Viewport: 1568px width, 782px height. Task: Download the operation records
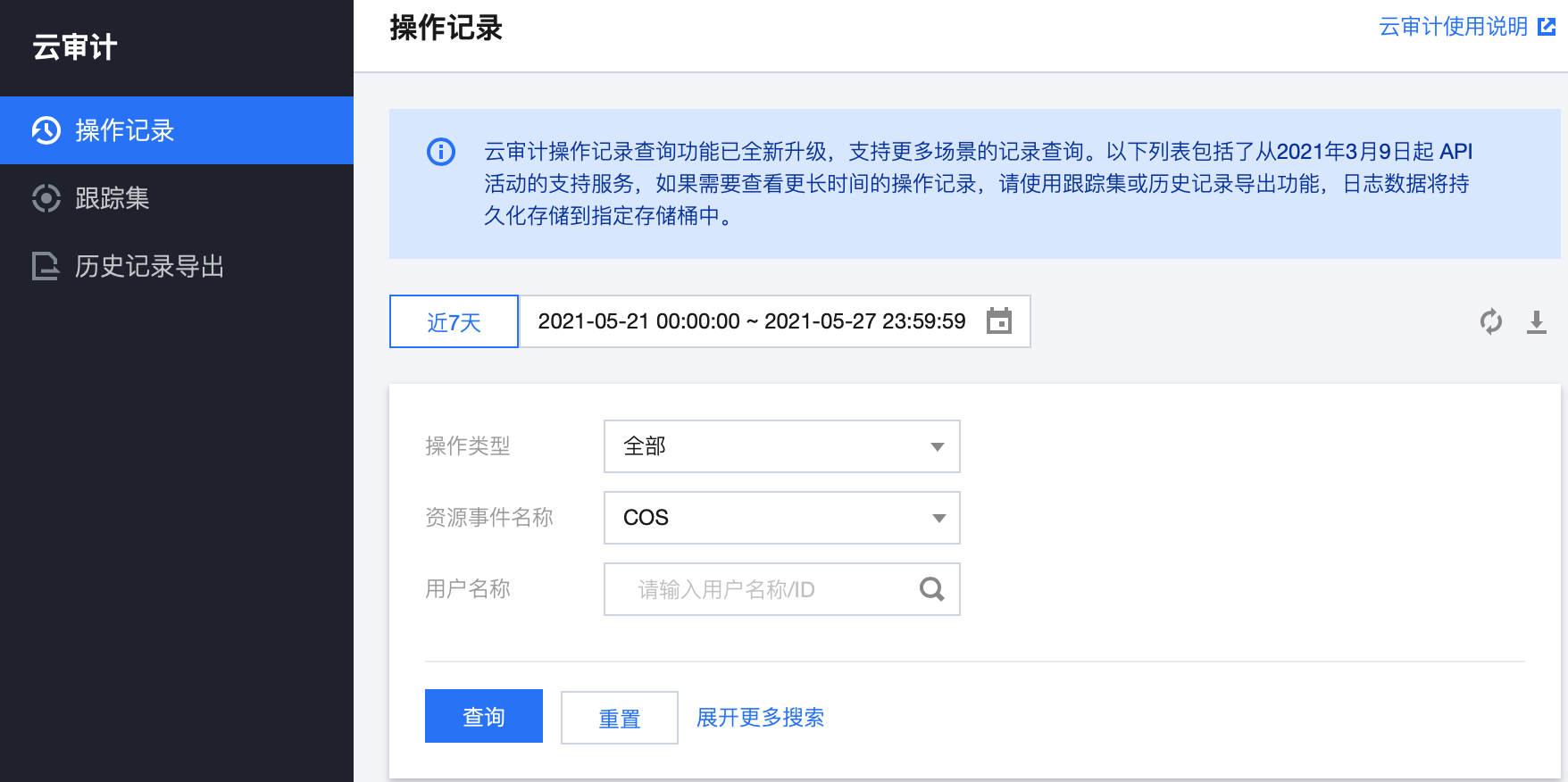pyautogui.click(x=1537, y=321)
